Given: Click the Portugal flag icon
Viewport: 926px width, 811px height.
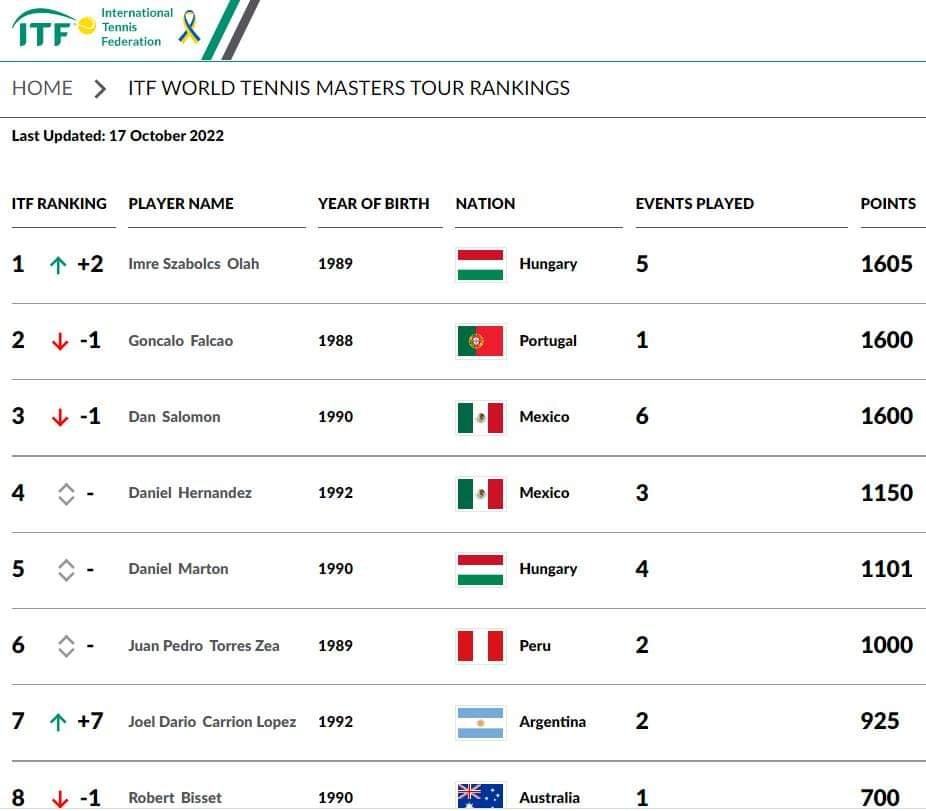Looking at the screenshot, I should 481,341.
